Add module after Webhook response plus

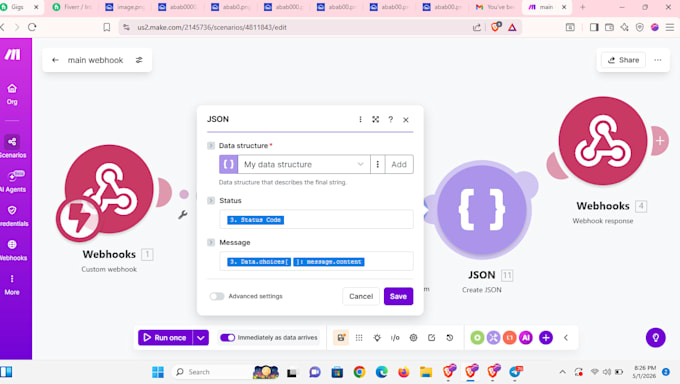point(660,141)
